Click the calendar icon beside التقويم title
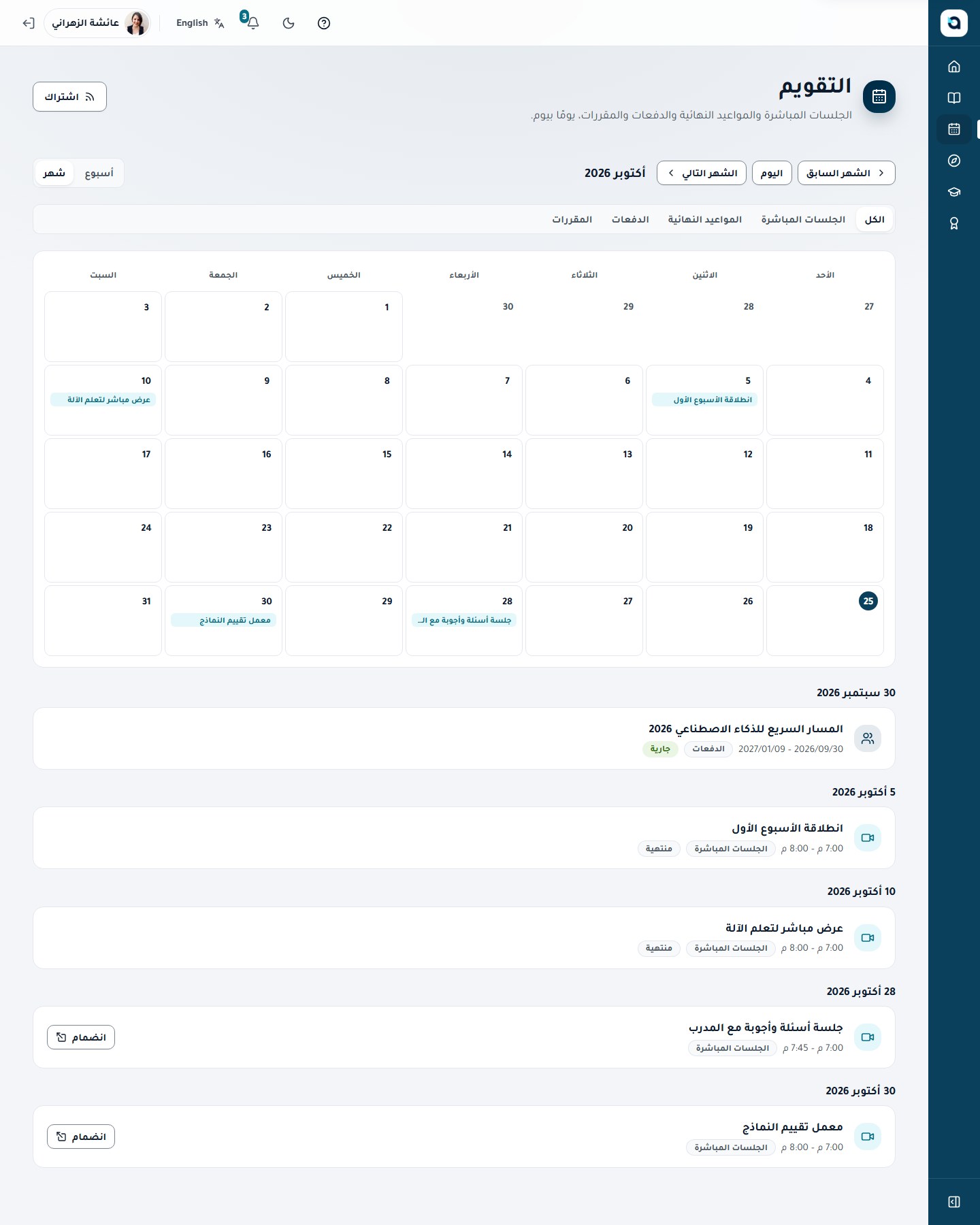The width and height of the screenshot is (980, 1225). pyautogui.click(x=879, y=97)
